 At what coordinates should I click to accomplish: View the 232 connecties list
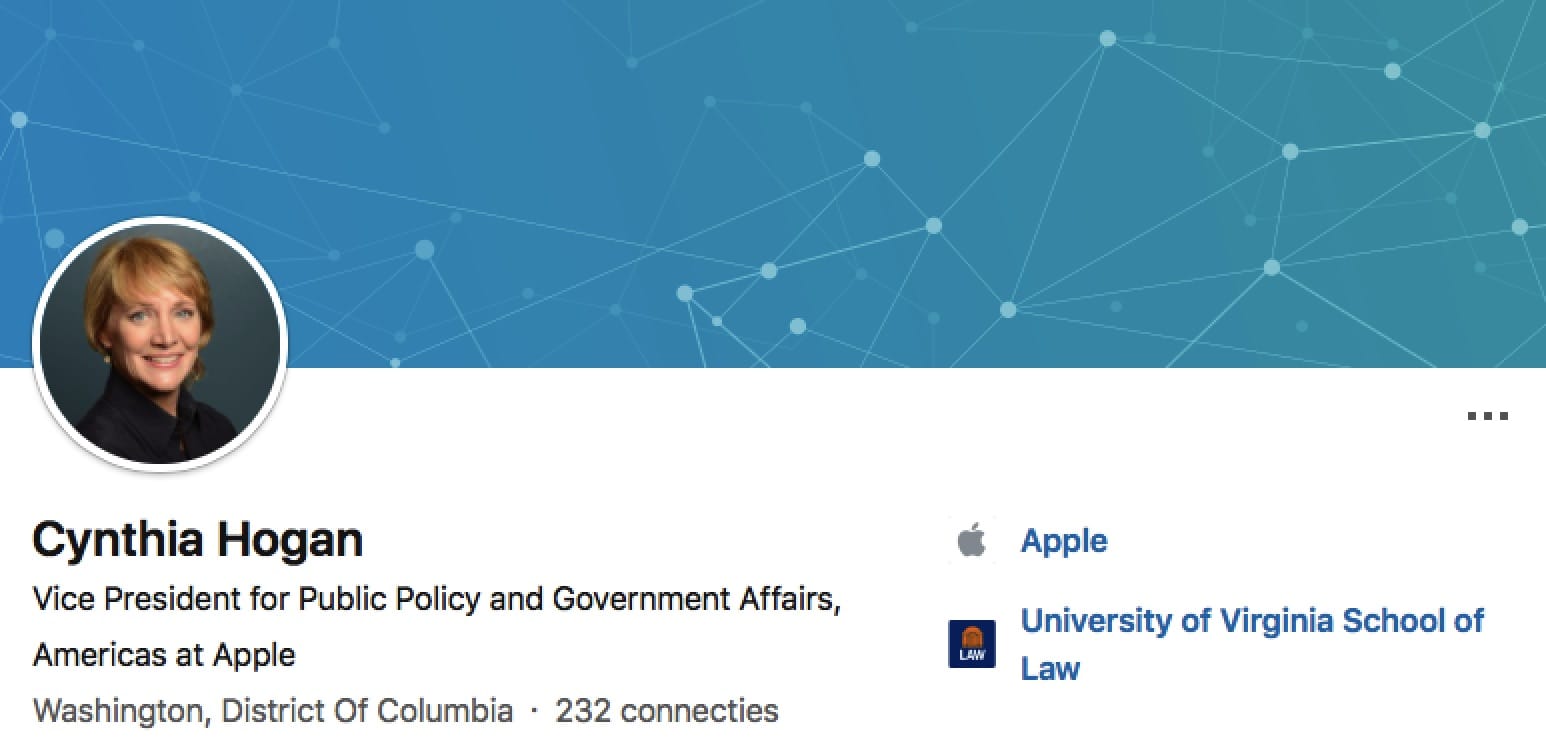pos(667,711)
